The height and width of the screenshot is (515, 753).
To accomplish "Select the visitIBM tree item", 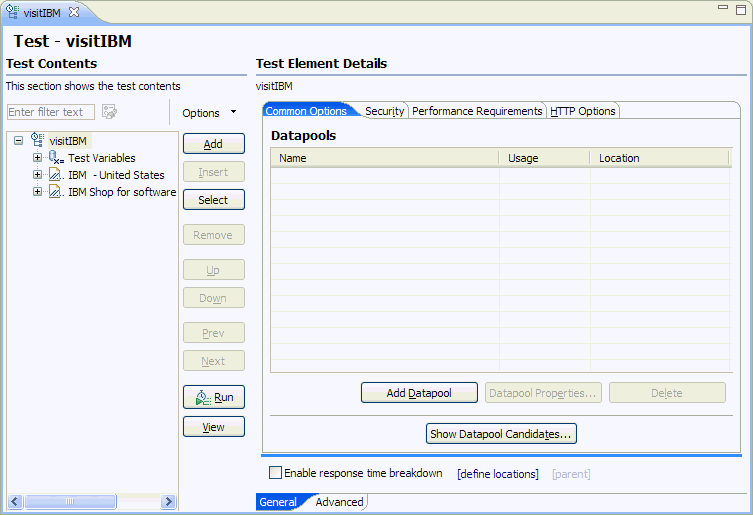I will point(68,141).
